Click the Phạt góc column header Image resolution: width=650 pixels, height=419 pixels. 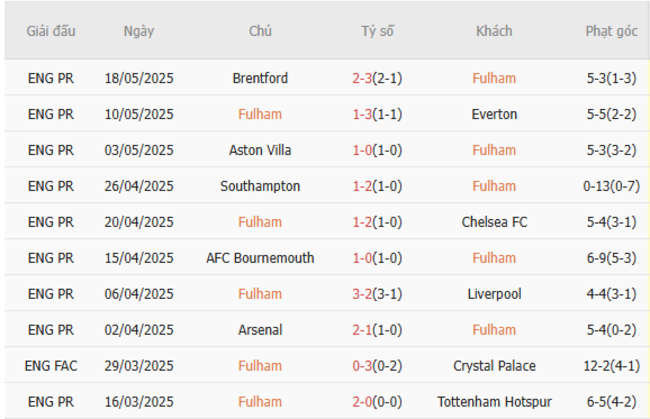click(611, 31)
